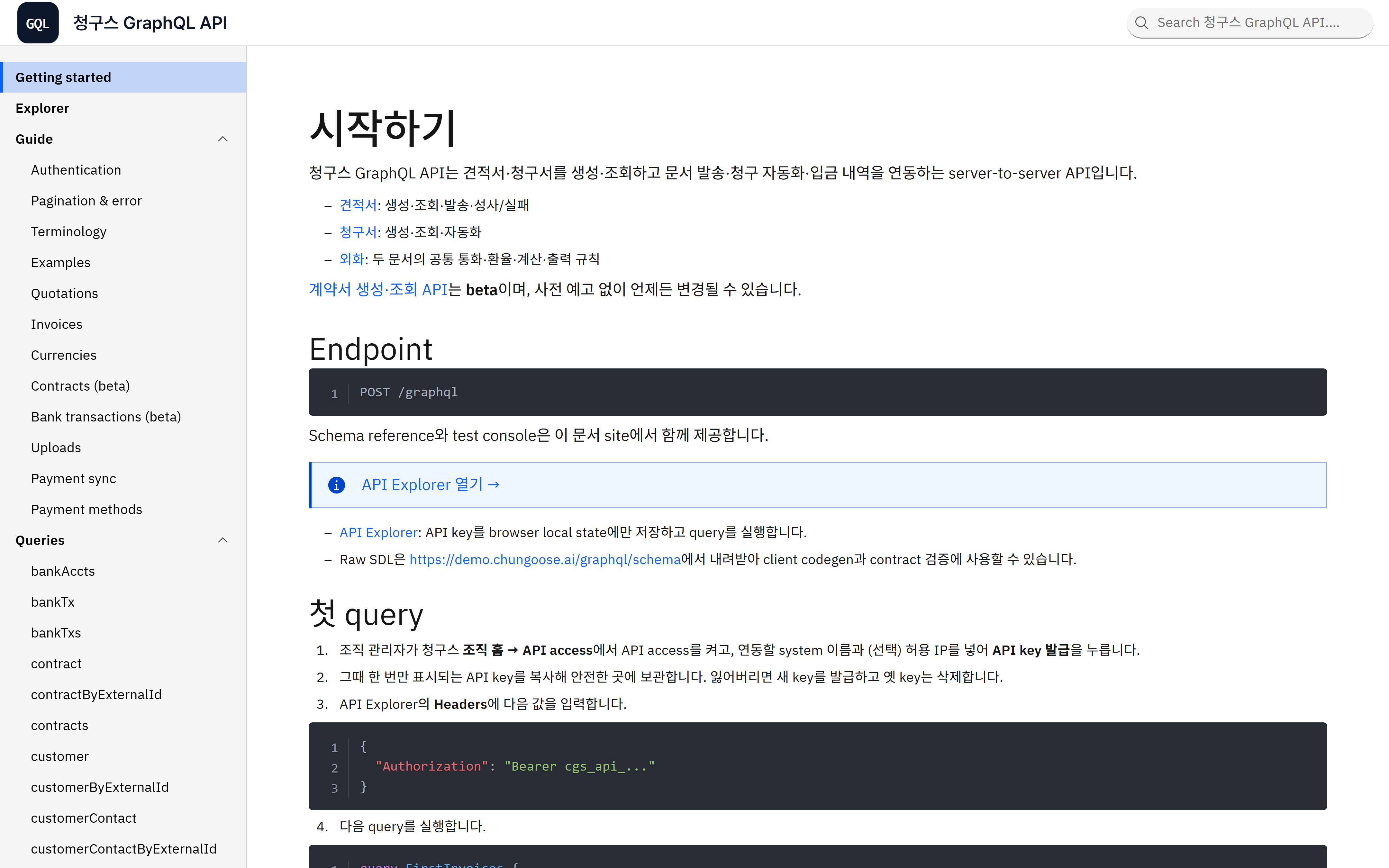Collapse the Queries section chevron

click(223, 540)
